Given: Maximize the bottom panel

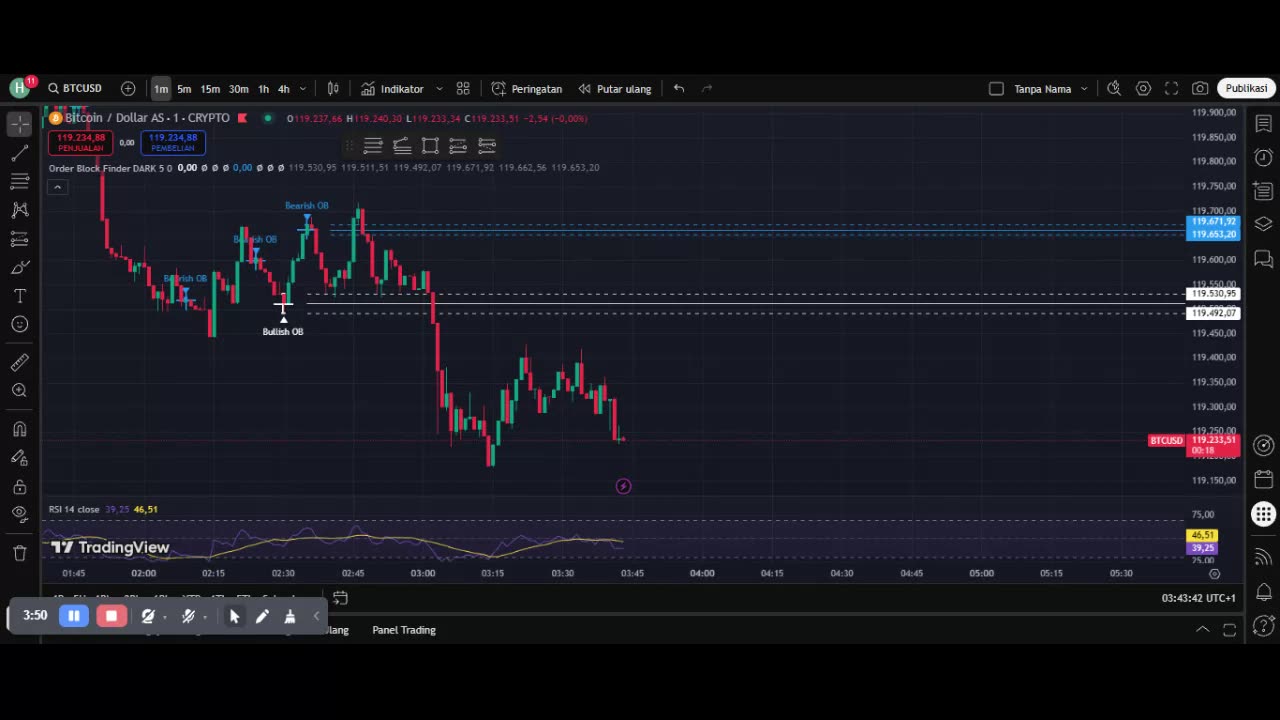Looking at the screenshot, I should pyautogui.click(x=1230, y=630).
